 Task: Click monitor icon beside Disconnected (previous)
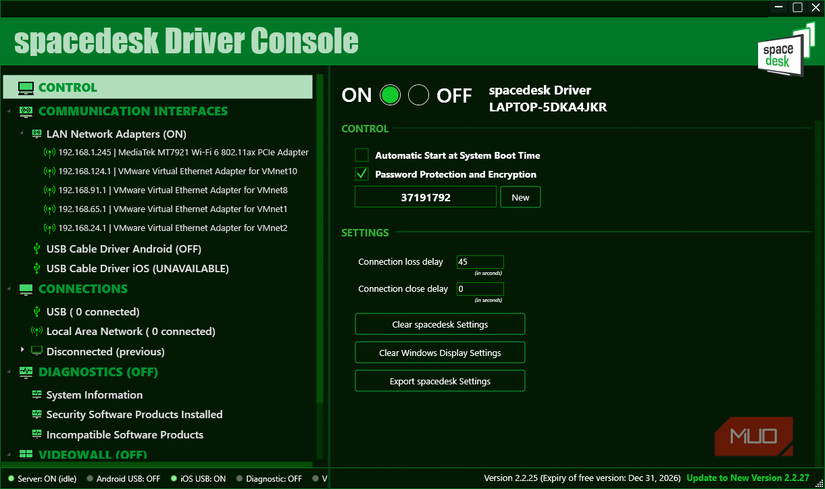point(37,351)
